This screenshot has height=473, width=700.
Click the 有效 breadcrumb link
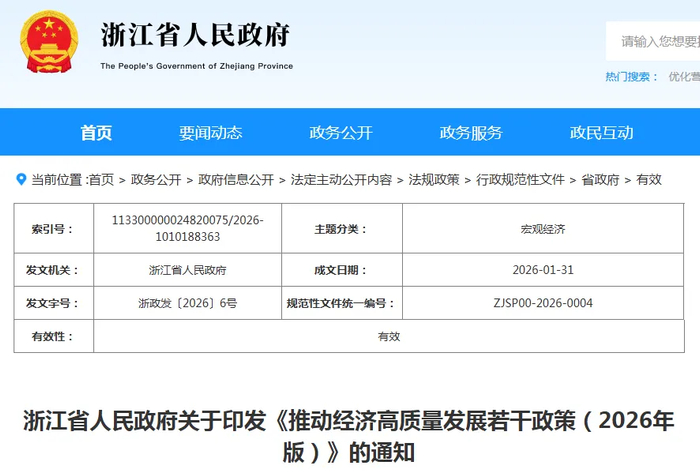pyautogui.click(x=649, y=180)
